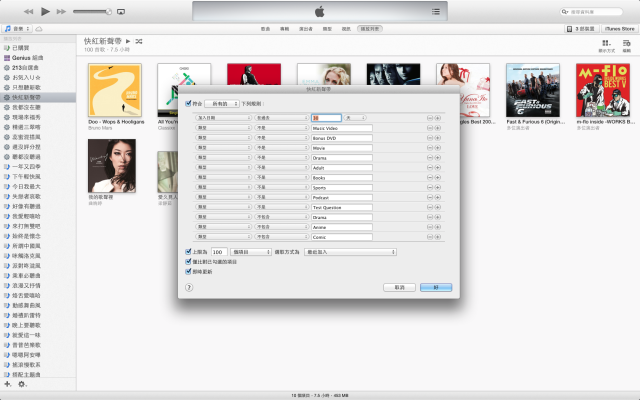Open the Doo-Wops & Hooligans album cover
This screenshot has width=640, height=400.
click(x=115, y=90)
